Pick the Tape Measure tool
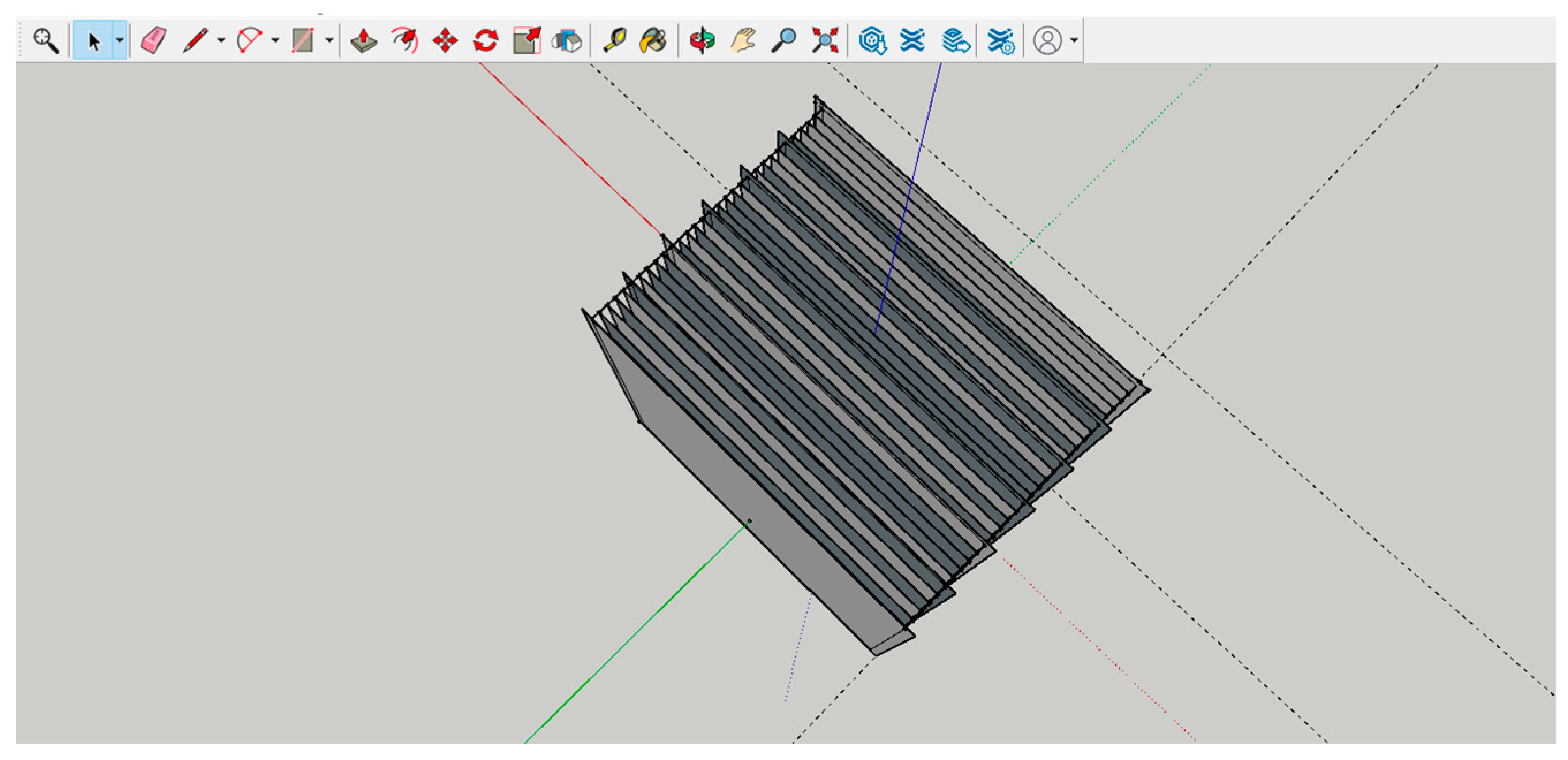The image size is (1568, 760). click(x=614, y=41)
